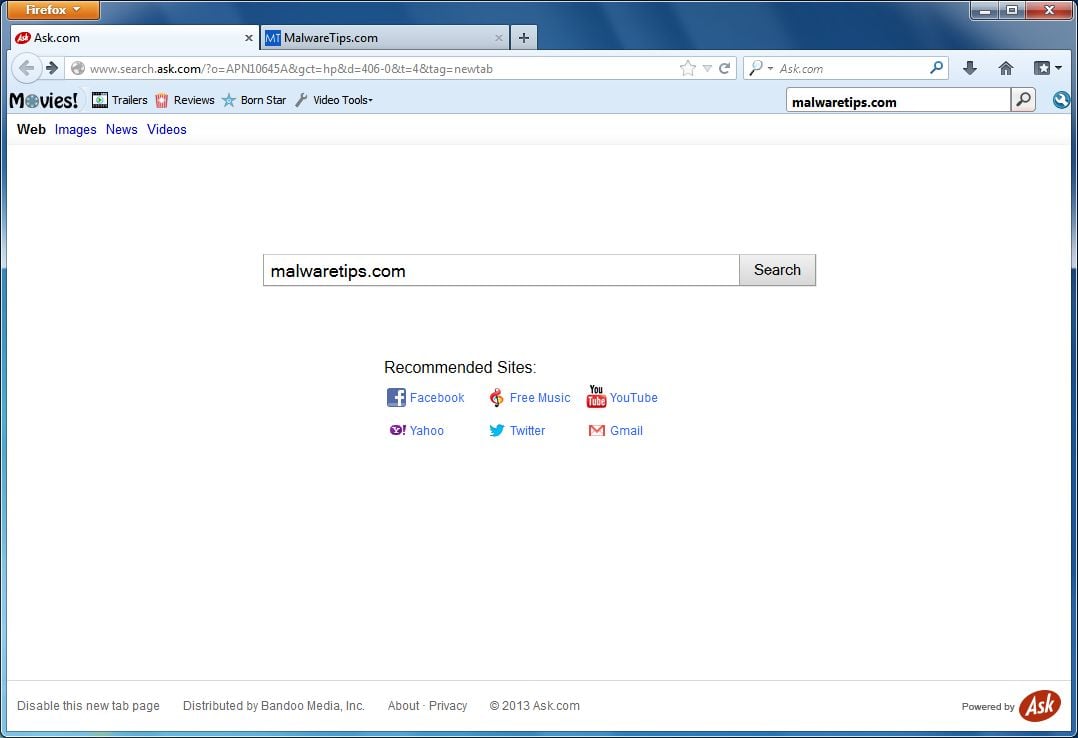Click the Powered by Ask logo
This screenshot has width=1078, height=738.
1040,706
